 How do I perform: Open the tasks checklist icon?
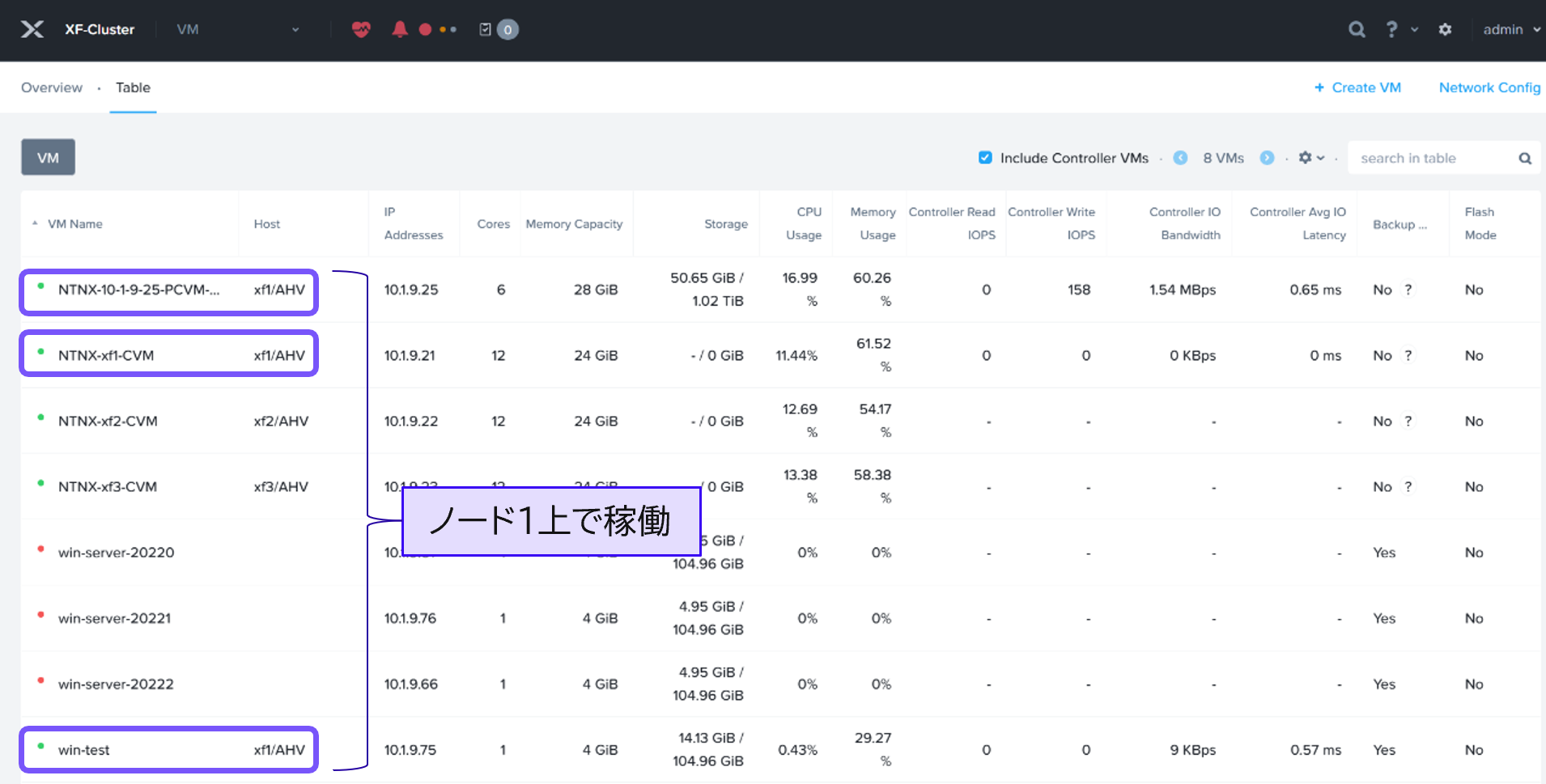click(486, 30)
